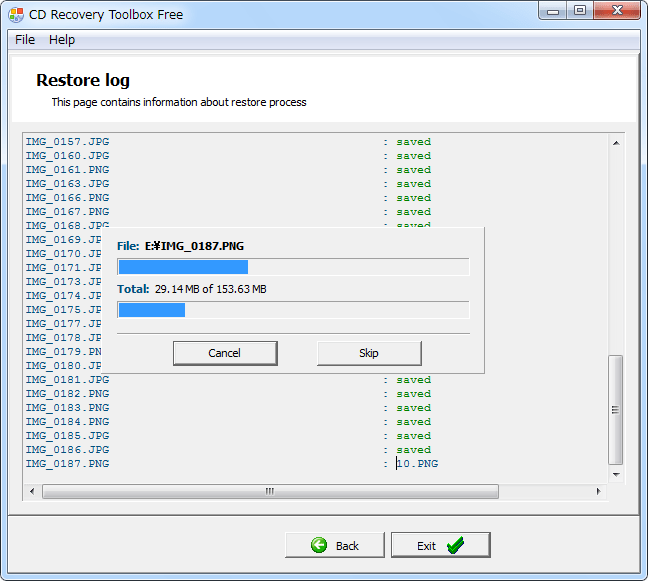Click the E:¥IMG_0187.PNG file path label

point(194,246)
